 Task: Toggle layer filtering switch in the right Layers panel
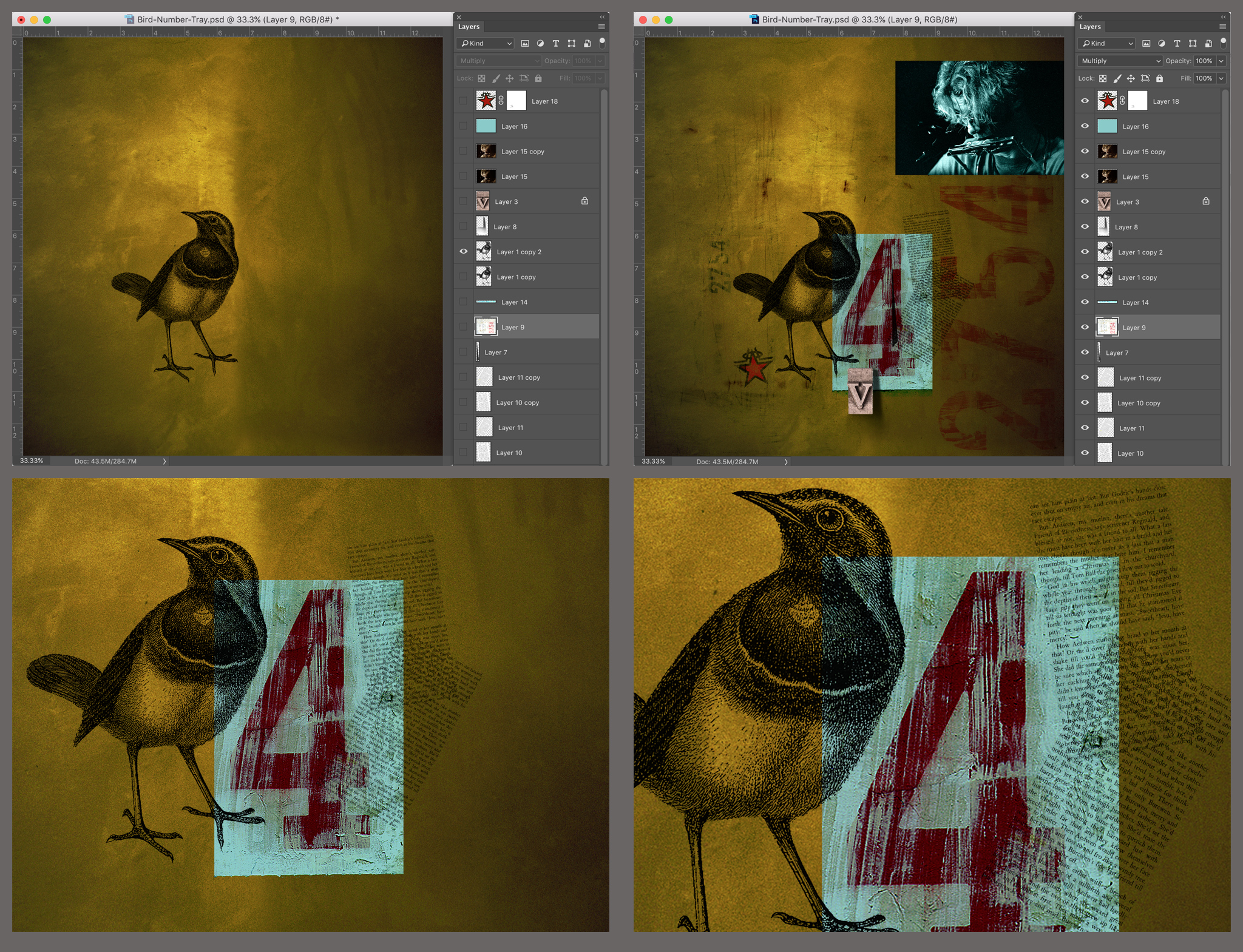tap(1224, 42)
